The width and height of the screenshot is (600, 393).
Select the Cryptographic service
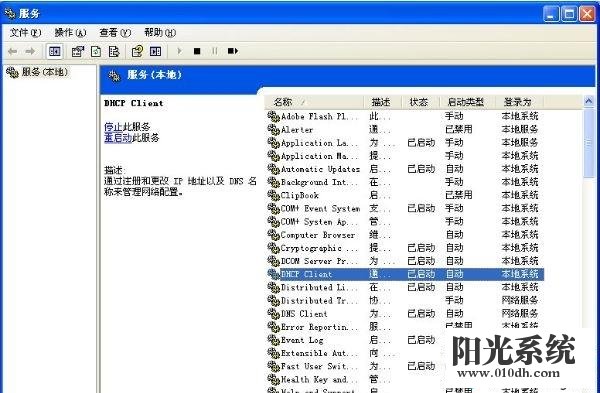[x=404, y=248]
